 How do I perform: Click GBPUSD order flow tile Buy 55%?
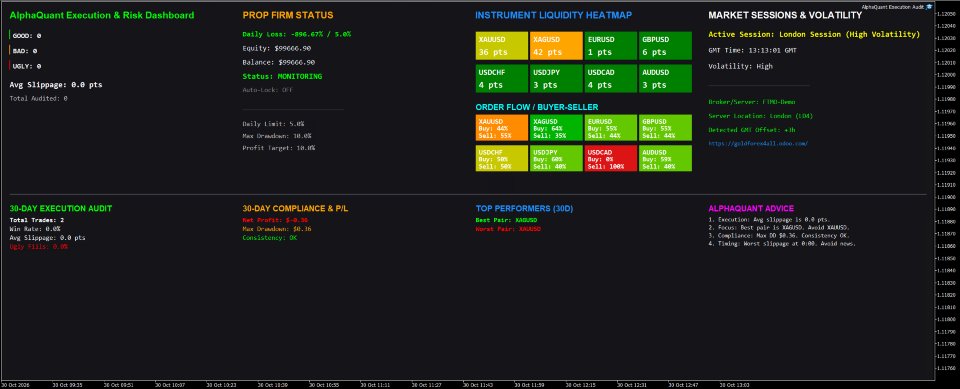tap(665, 128)
